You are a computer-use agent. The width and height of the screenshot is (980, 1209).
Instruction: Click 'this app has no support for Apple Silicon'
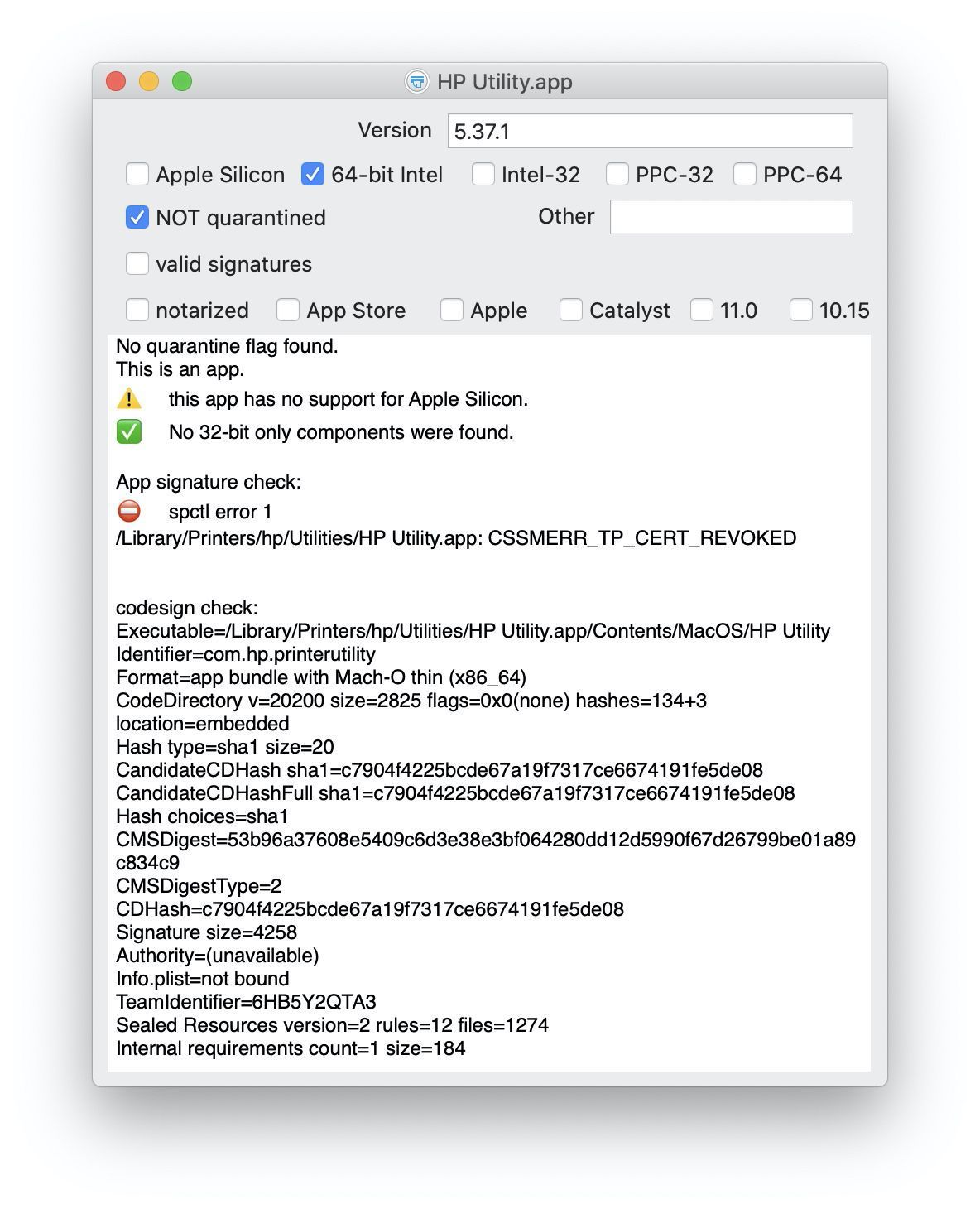coord(348,399)
